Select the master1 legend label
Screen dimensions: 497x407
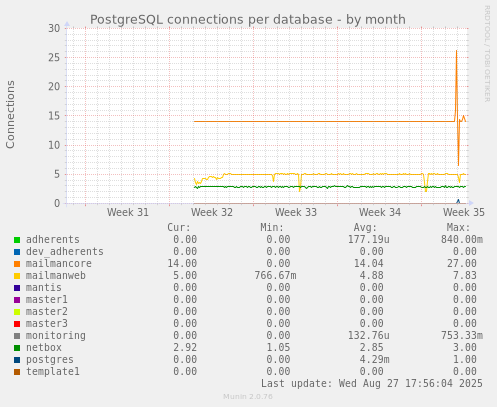pos(47,299)
